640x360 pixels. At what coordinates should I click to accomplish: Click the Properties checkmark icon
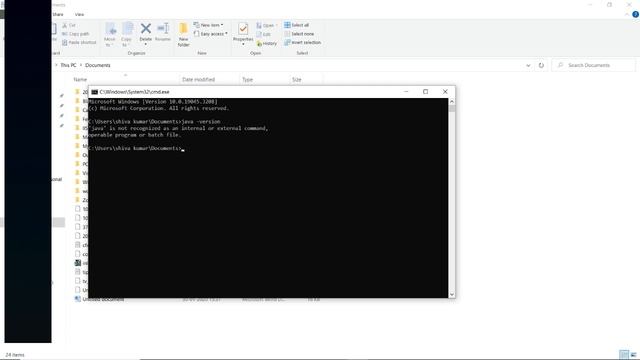243,29
